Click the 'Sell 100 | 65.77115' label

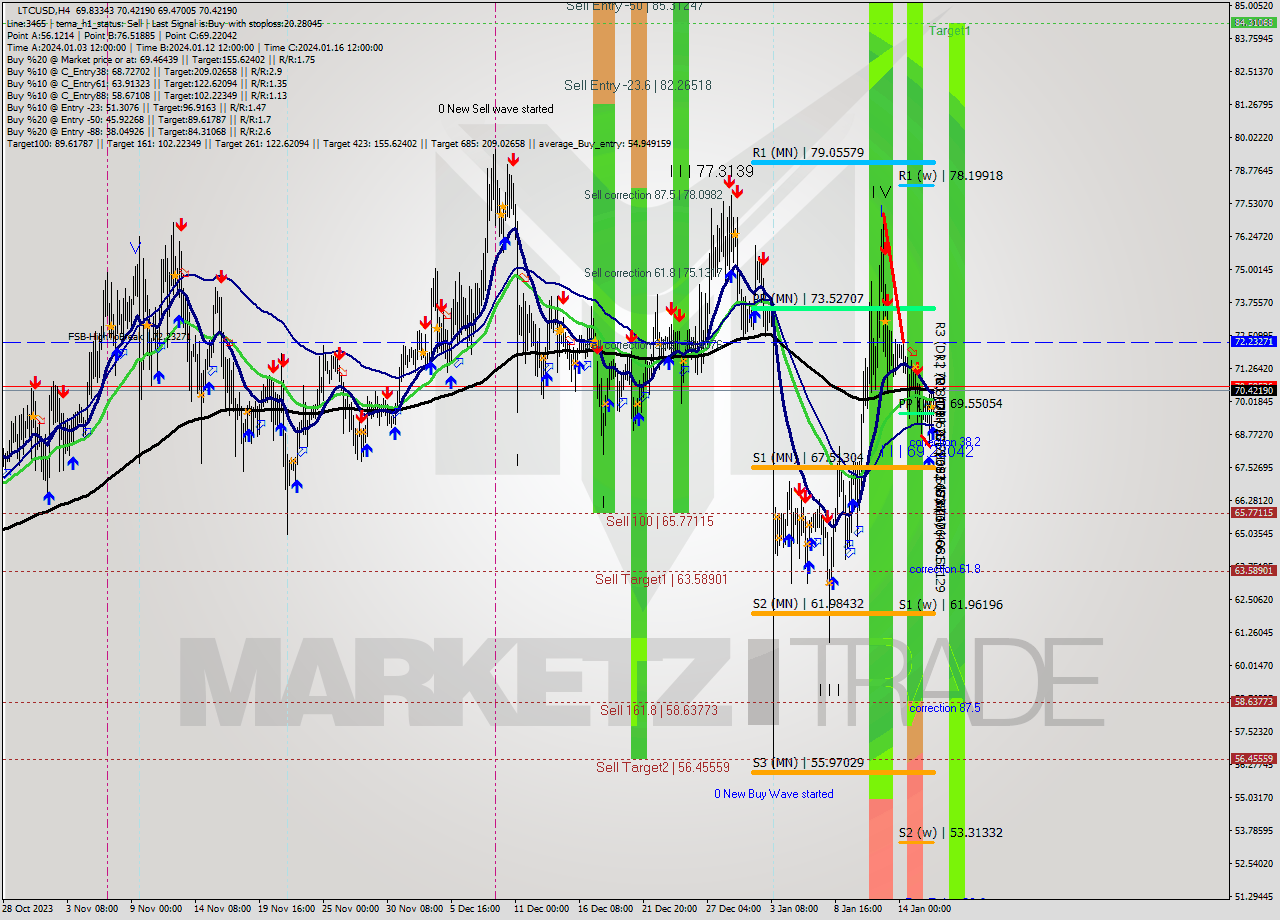click(x=660, y=522)
